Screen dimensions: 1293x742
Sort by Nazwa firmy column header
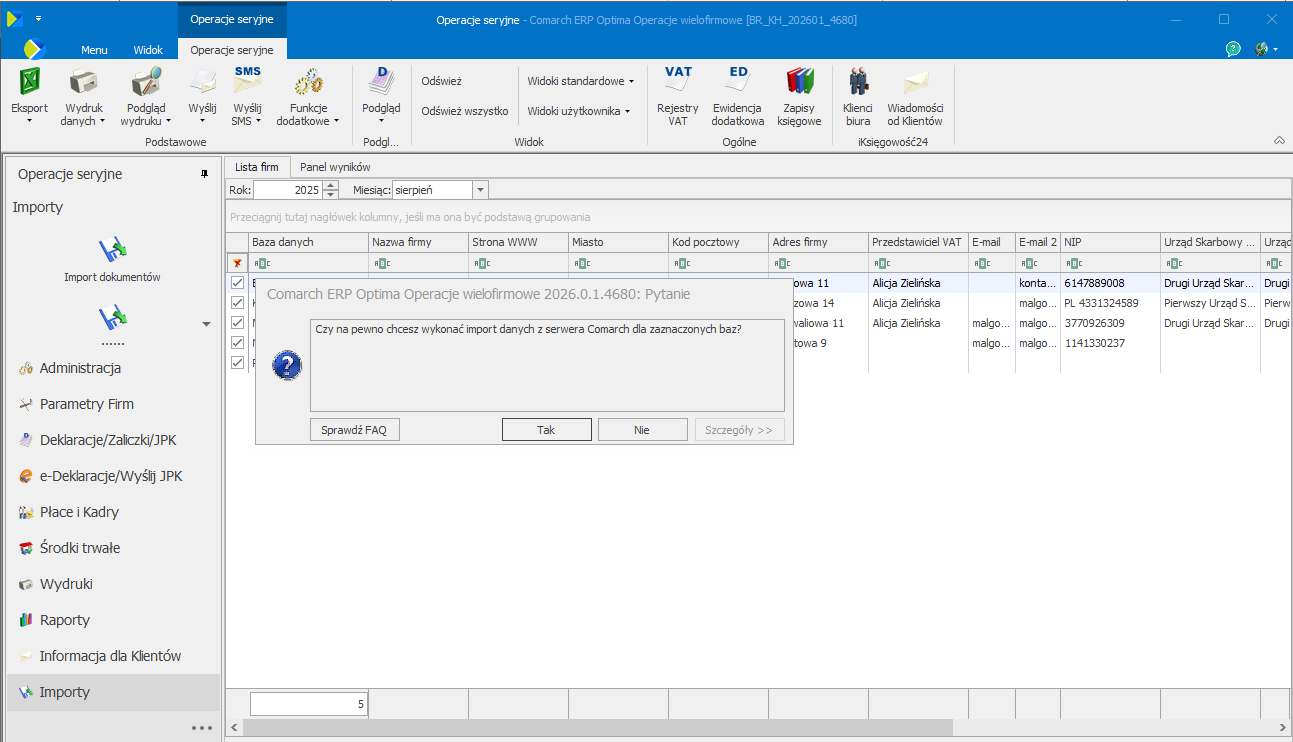pos(418,242)
